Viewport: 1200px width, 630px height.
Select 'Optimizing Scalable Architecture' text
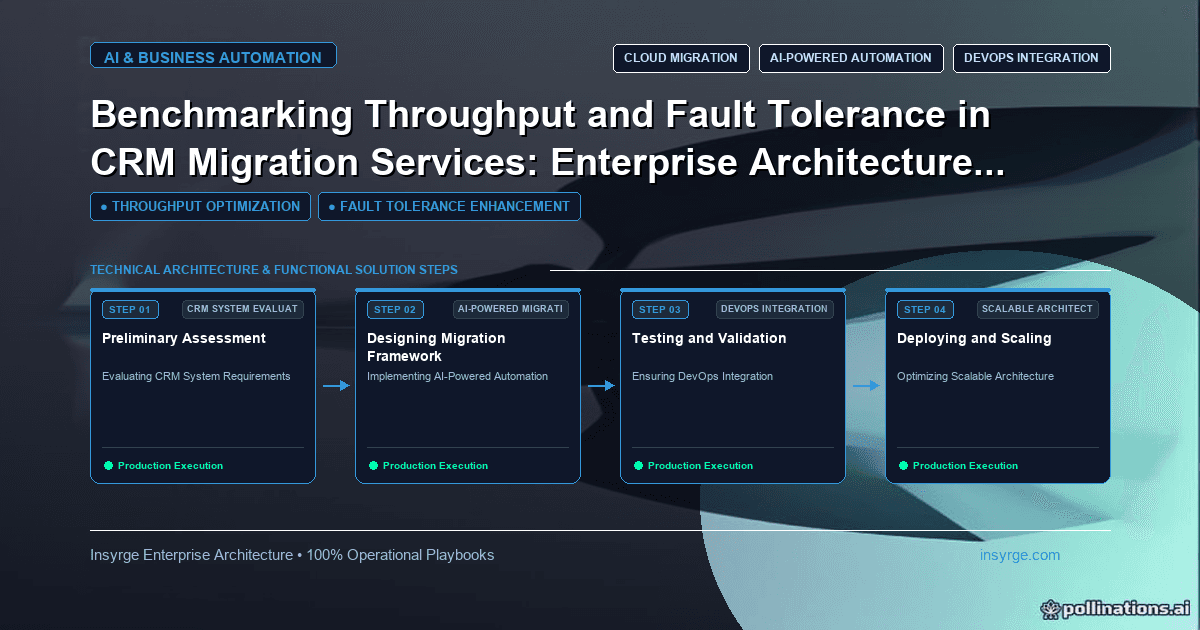pos(975,376)
